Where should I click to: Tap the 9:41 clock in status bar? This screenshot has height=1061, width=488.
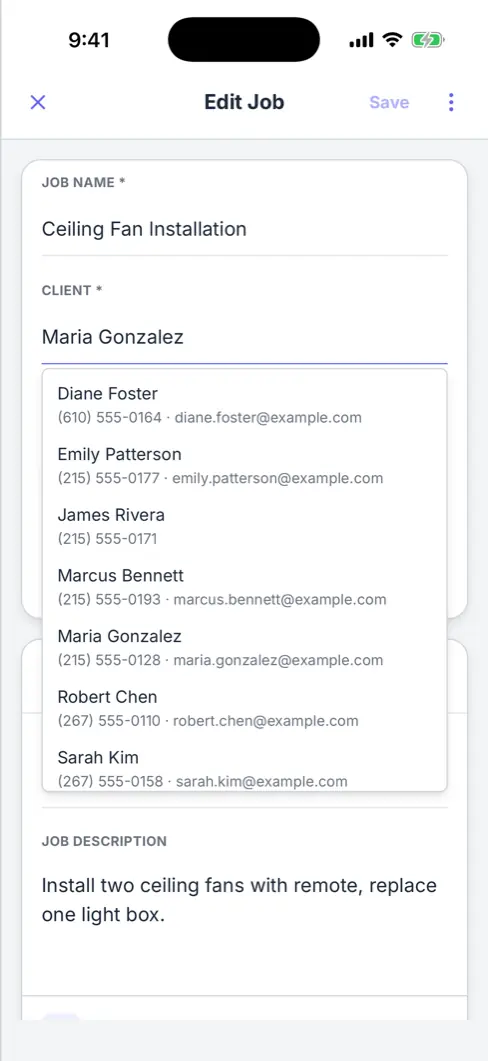pyautogui.click(x=89, y=40)
